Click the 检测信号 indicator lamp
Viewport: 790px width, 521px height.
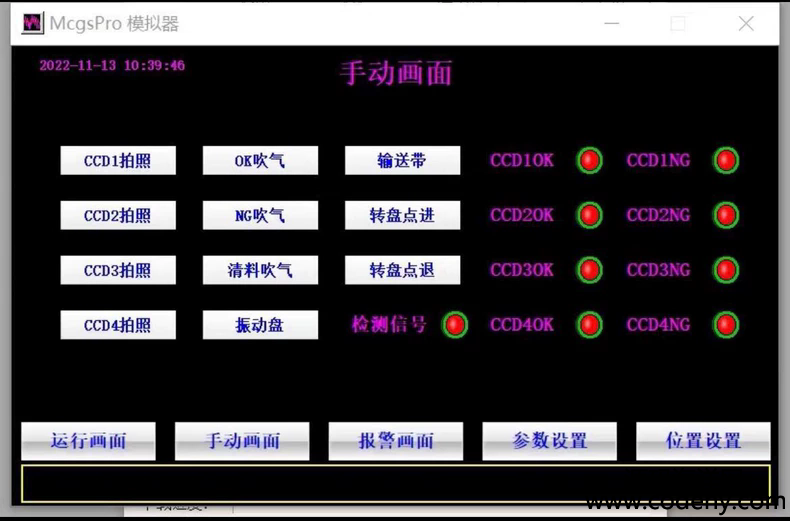pyautogui.click(x=455, y=325)
